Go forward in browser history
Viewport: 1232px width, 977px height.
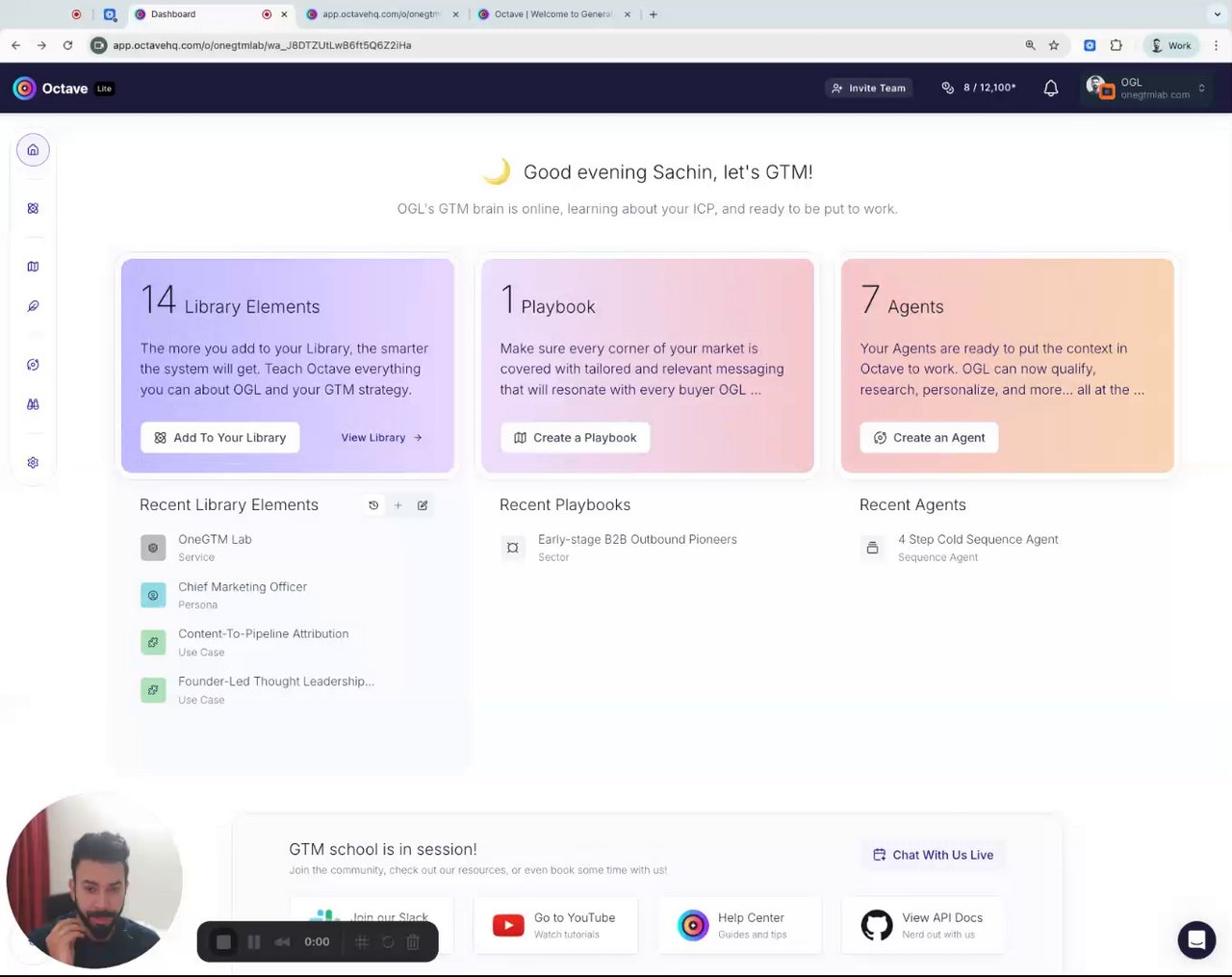41,45
